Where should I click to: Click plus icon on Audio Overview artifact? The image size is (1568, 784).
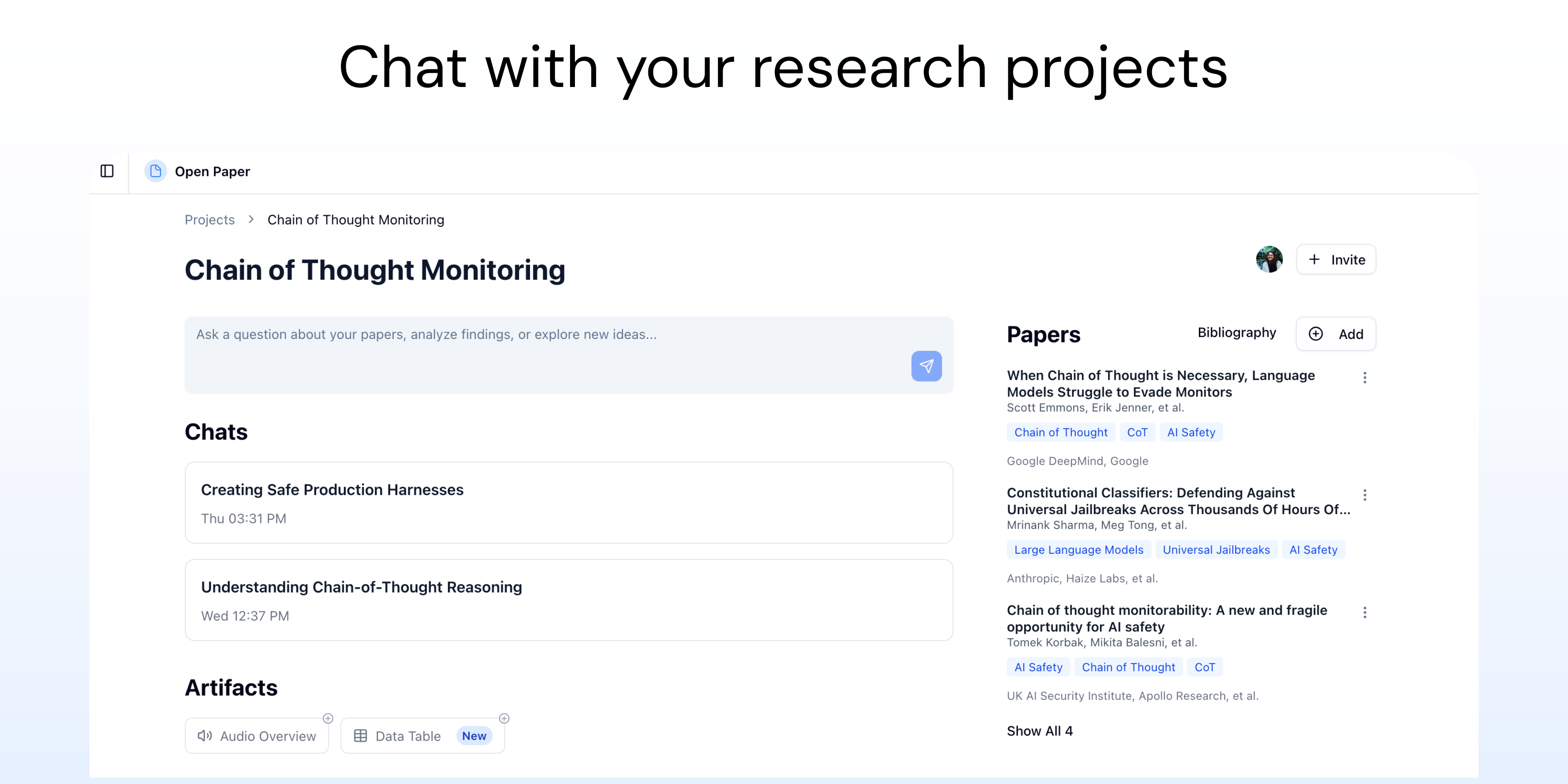pyautogui.click(x=328, y=718)
